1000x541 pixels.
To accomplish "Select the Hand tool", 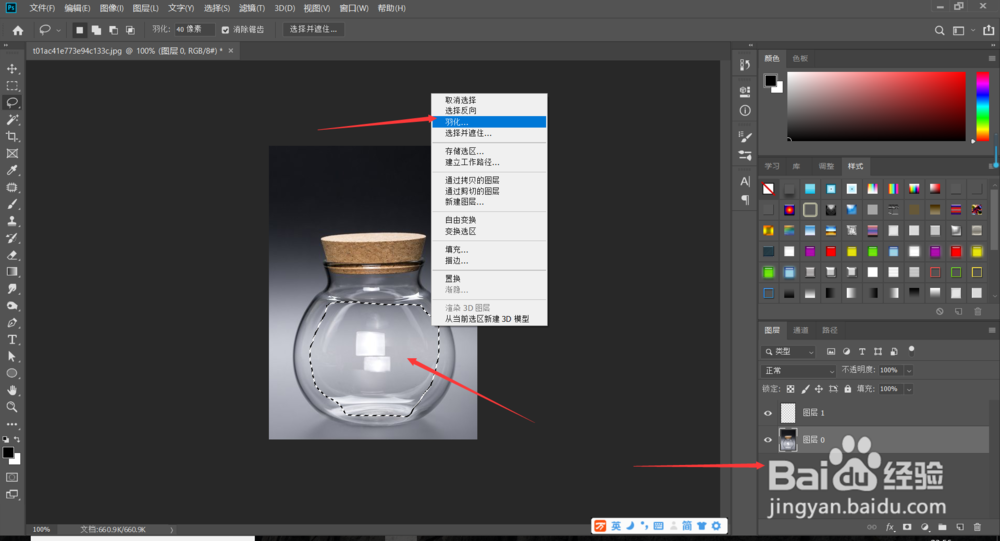I will click(x=12, y=390).
